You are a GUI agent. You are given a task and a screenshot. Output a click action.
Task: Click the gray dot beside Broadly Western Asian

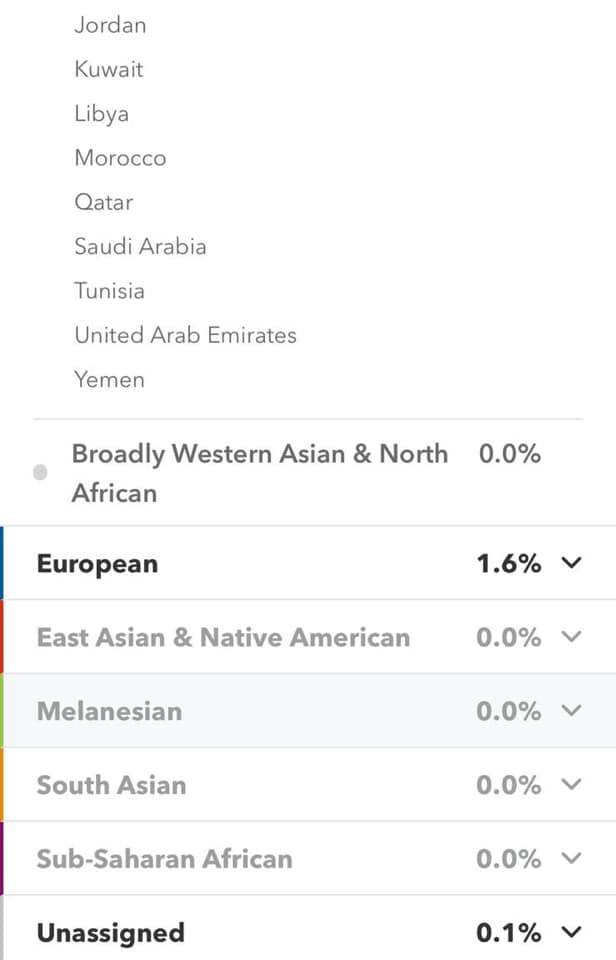click(40, 473)
